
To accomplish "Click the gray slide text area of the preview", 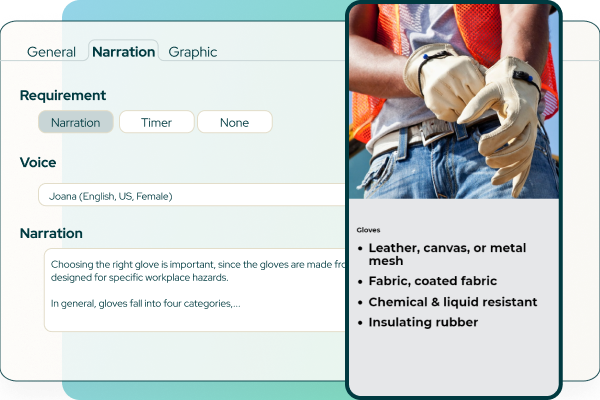I will [452, 360].
